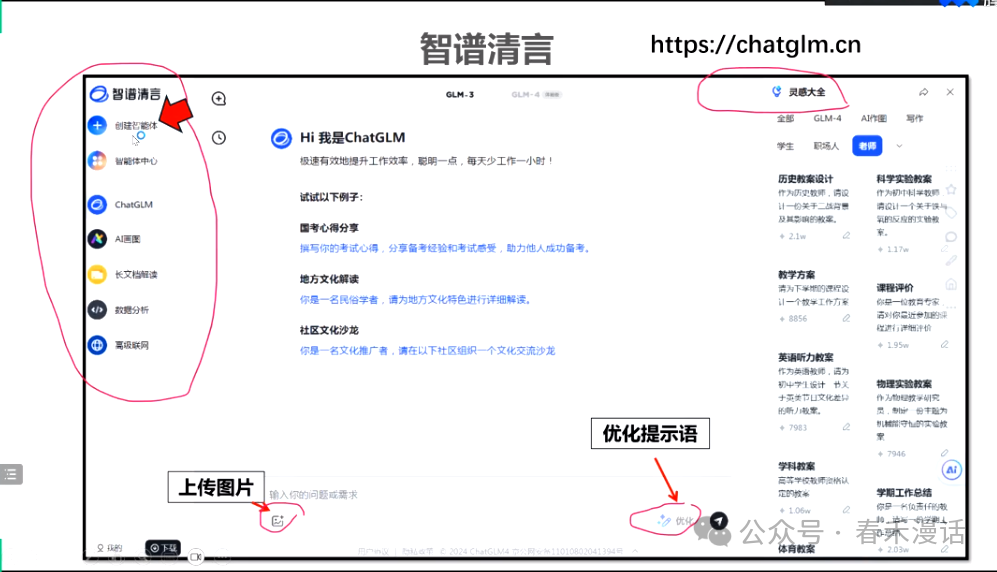997x572 pixels.
Task: Click the 创建智能体 plus icon
Action: click(x=97, y=125)
